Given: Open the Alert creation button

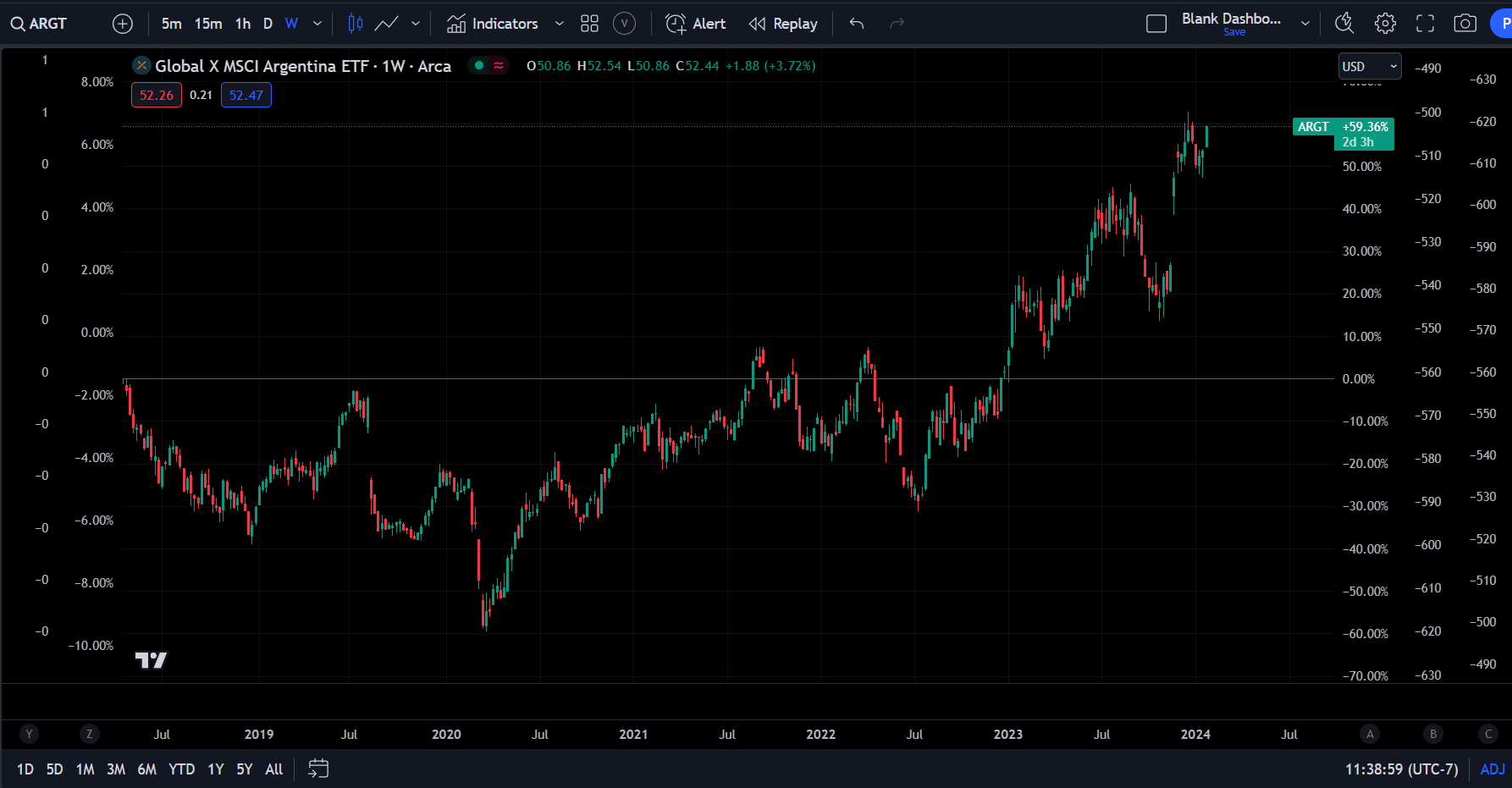Looking at the screenshot, I should (695, 24).
